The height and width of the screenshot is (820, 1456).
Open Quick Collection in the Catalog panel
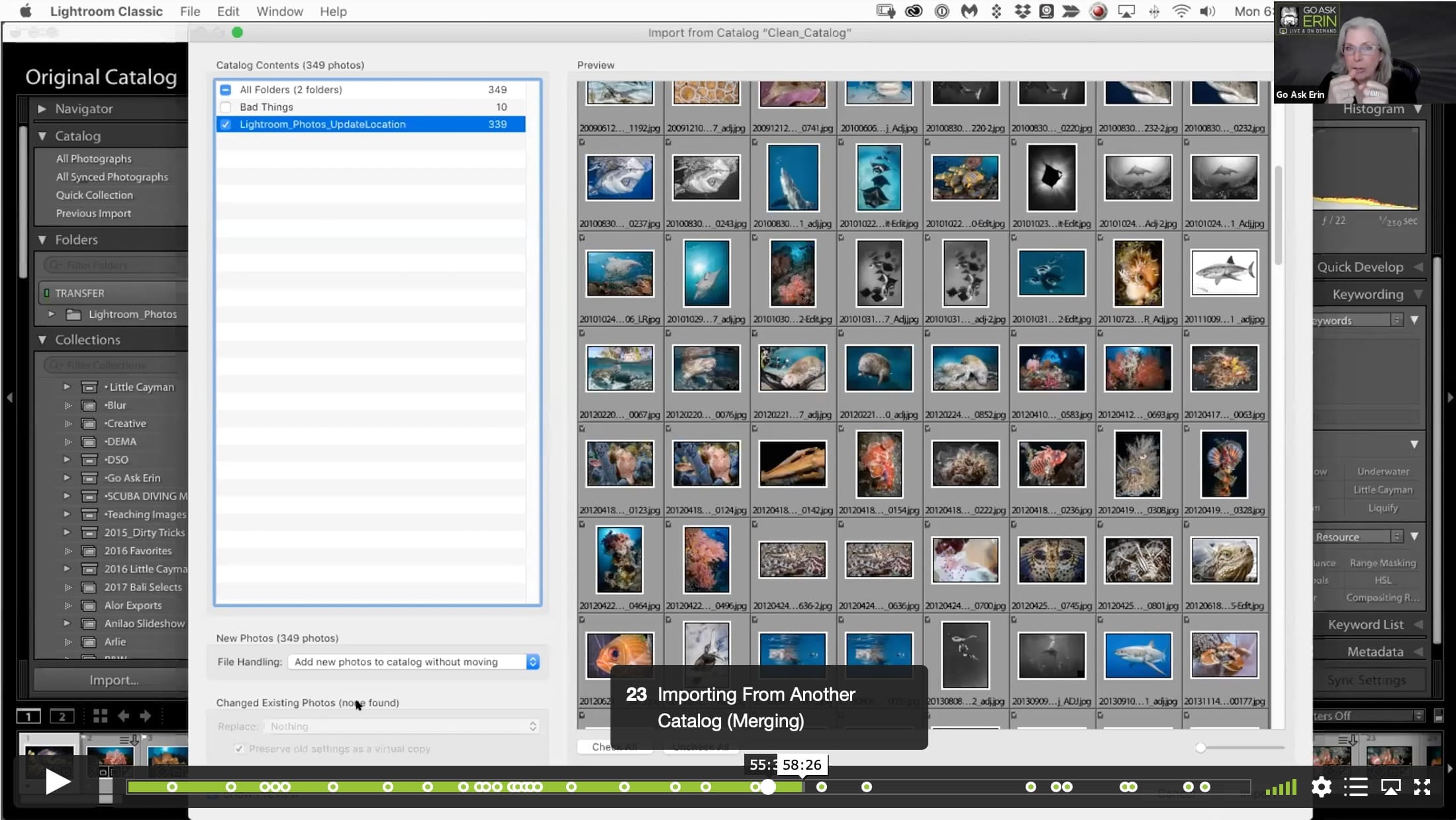(94, 195)
